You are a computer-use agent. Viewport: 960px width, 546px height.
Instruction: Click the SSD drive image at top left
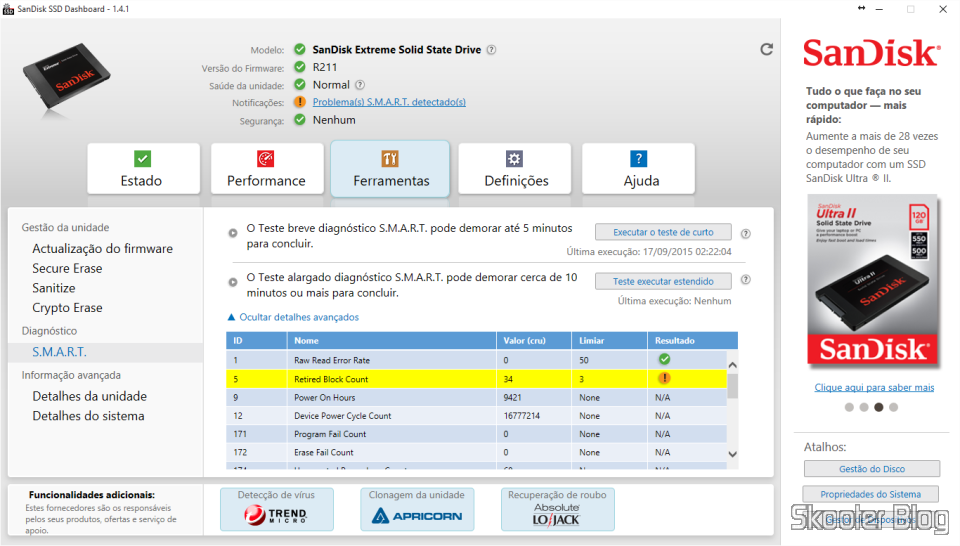click(66, 77)
